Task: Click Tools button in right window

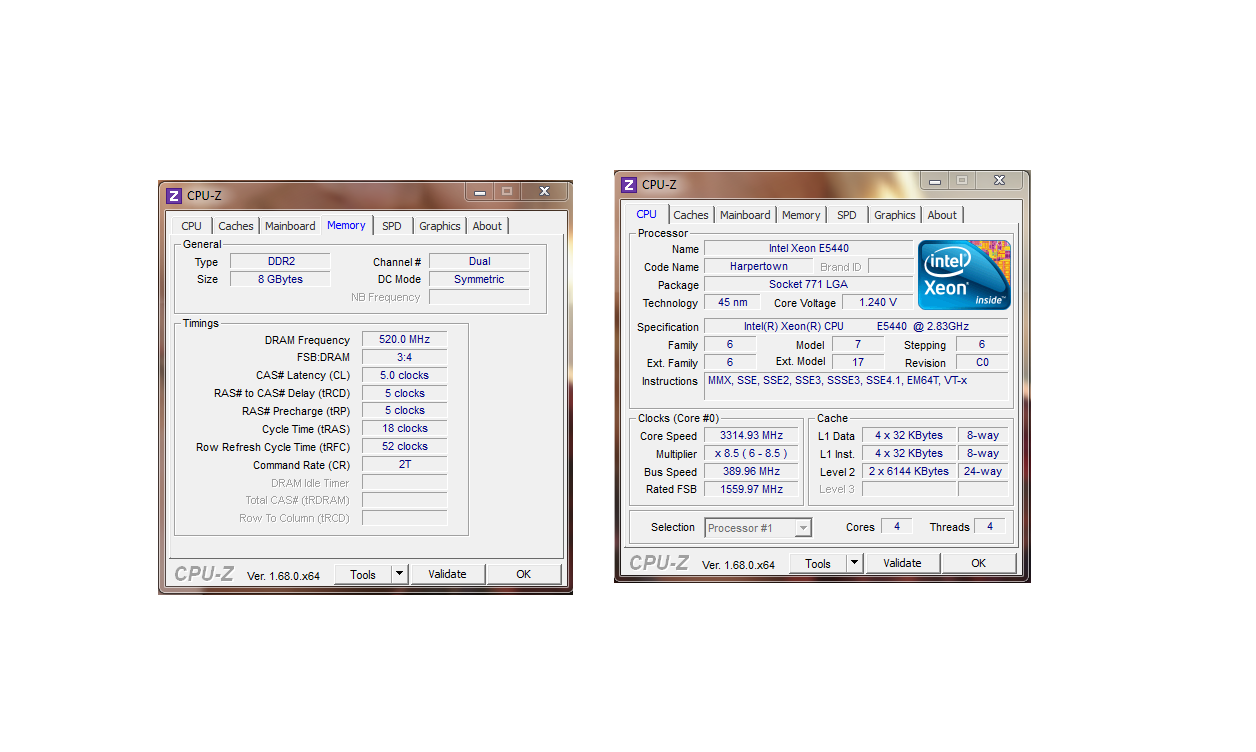Action: tap(818, 563)
